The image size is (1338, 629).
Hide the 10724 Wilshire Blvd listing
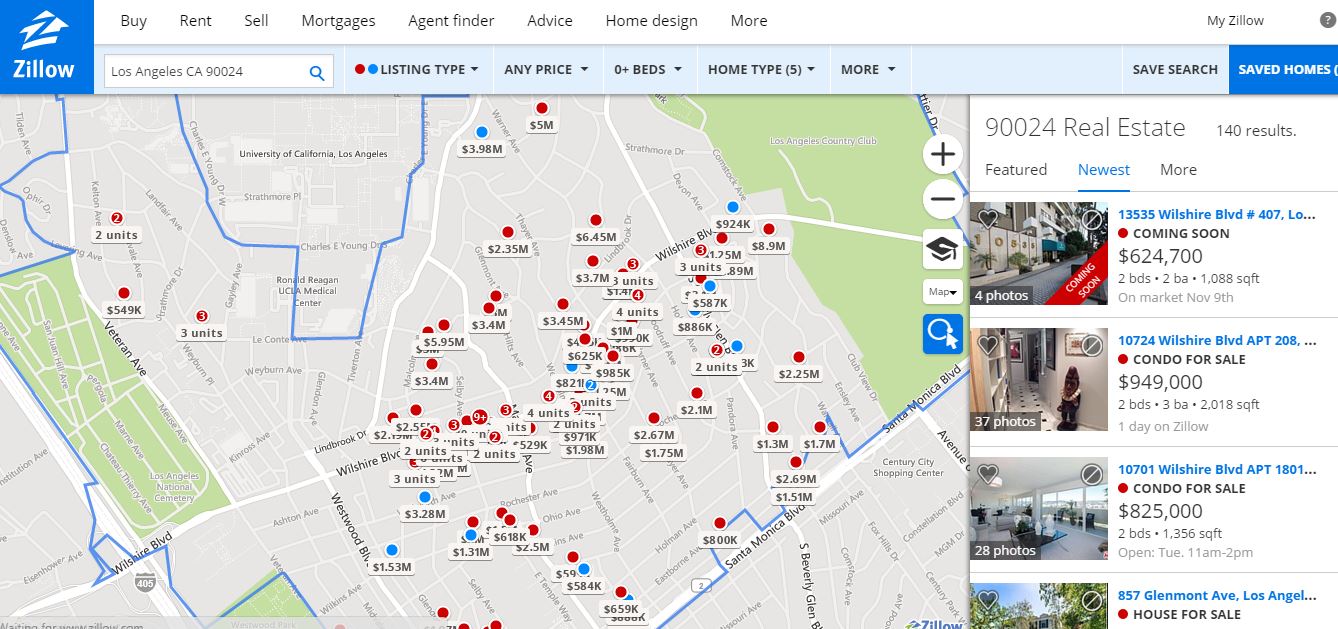click(x=1092, y=345)
